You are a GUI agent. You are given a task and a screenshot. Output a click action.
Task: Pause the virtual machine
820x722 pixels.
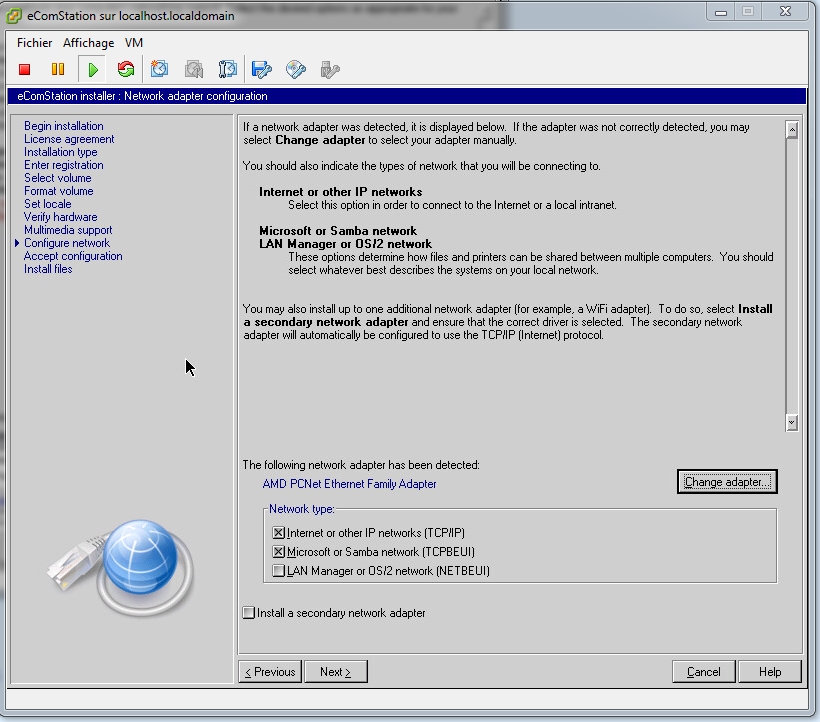(58, 69)
